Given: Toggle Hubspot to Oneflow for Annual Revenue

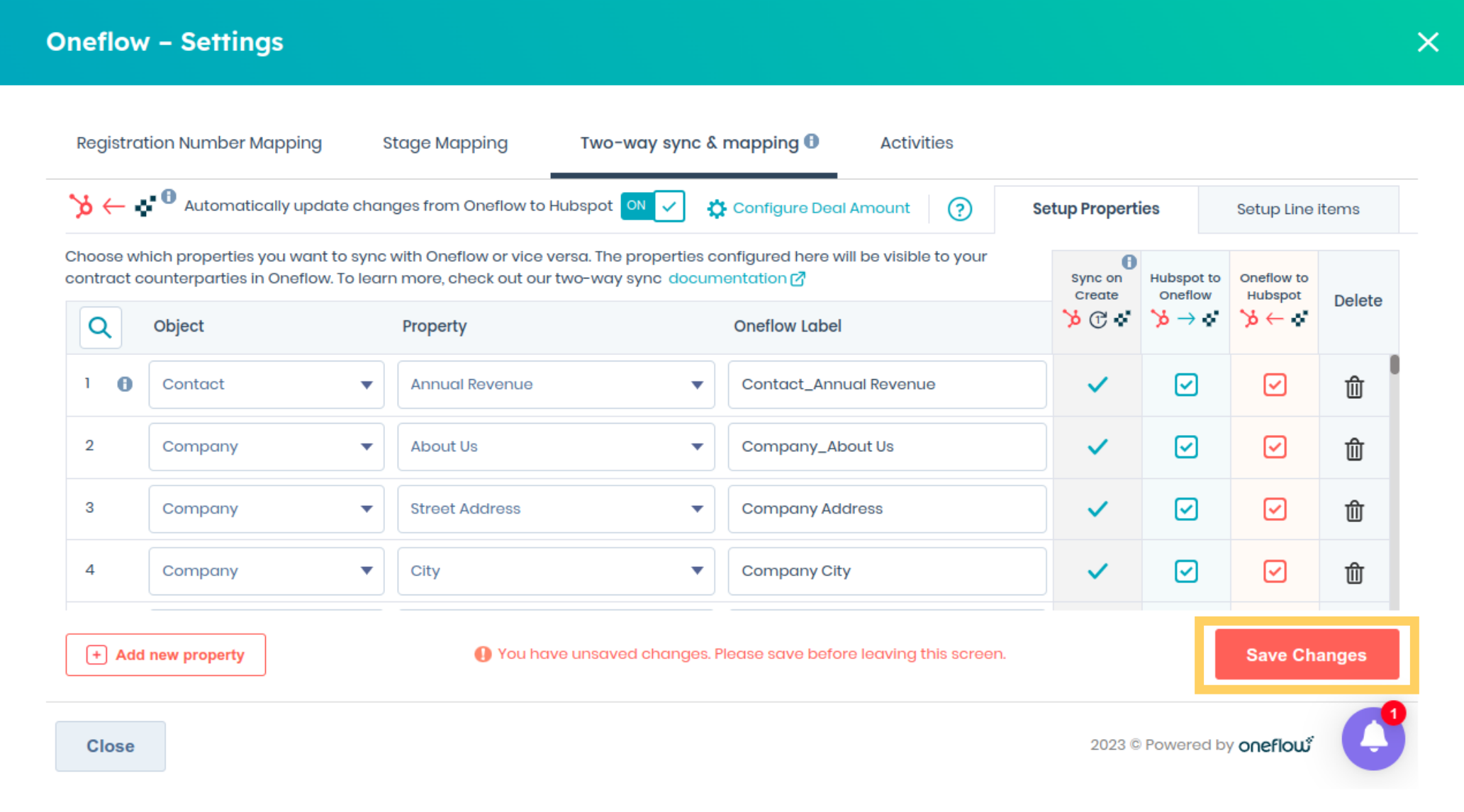Looking at the screenshot, I should click(x=1186, y=385).
